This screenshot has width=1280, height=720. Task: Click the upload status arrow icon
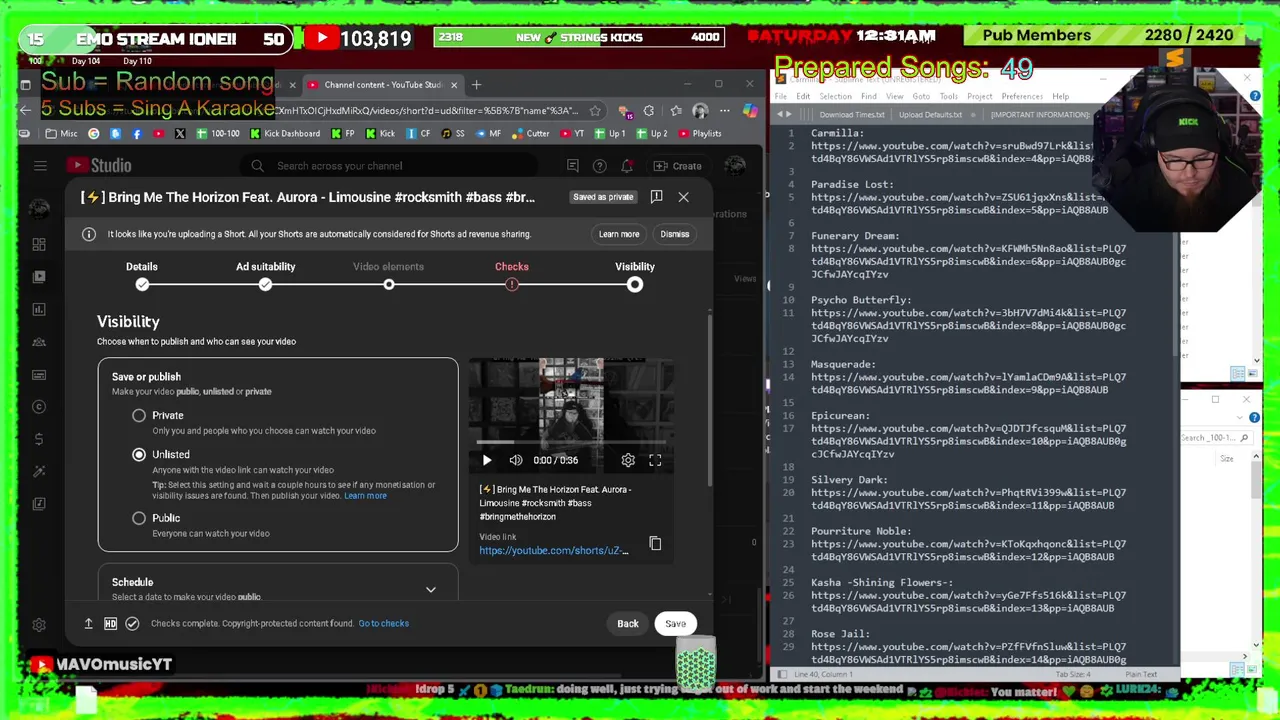(88, 623)
